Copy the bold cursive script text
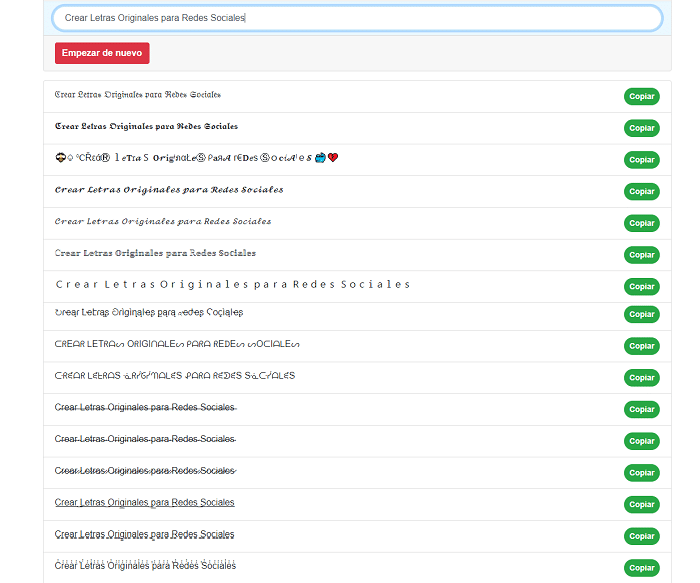700x583 pixels. (641, 191)
